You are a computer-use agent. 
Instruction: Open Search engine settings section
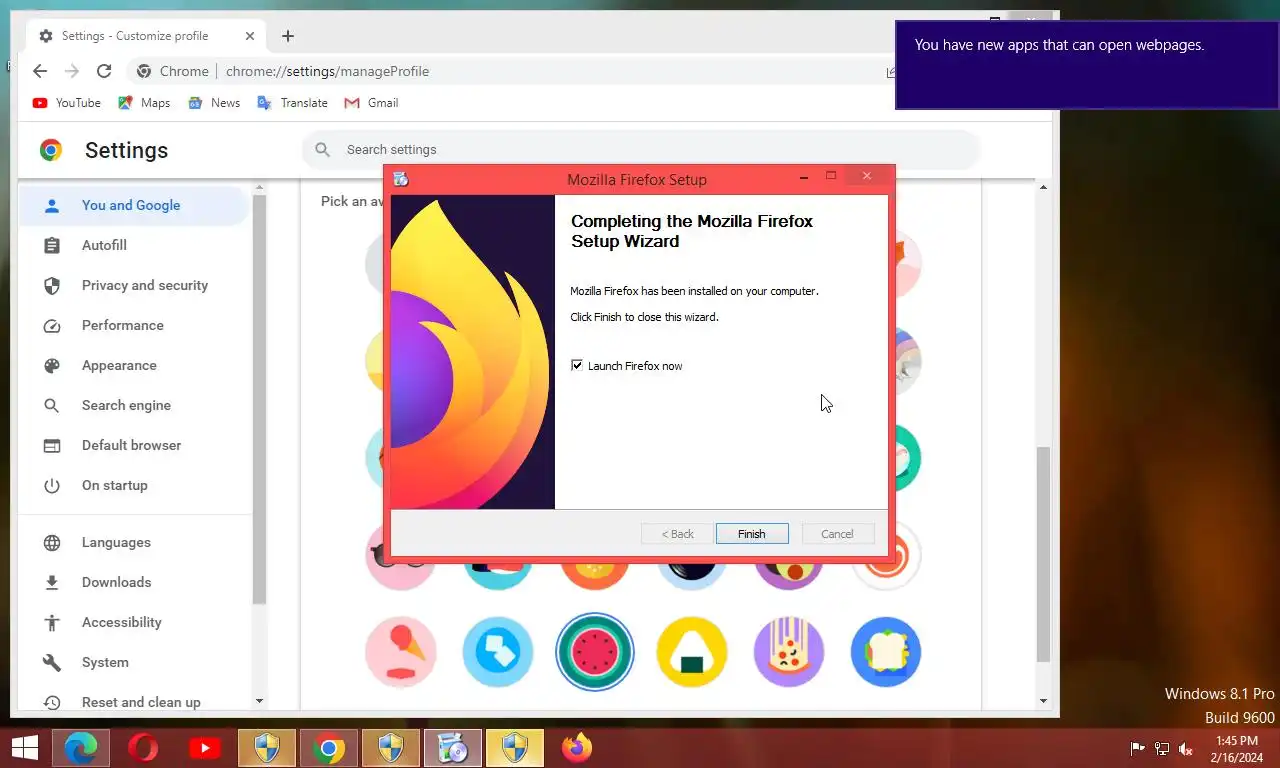coord(134,405)
